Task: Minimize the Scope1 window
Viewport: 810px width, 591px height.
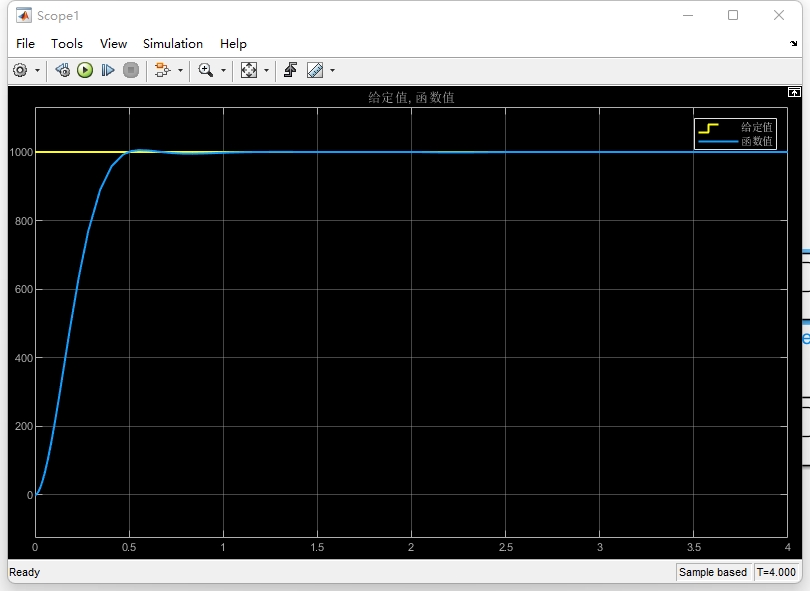Action: click(688, 15)
